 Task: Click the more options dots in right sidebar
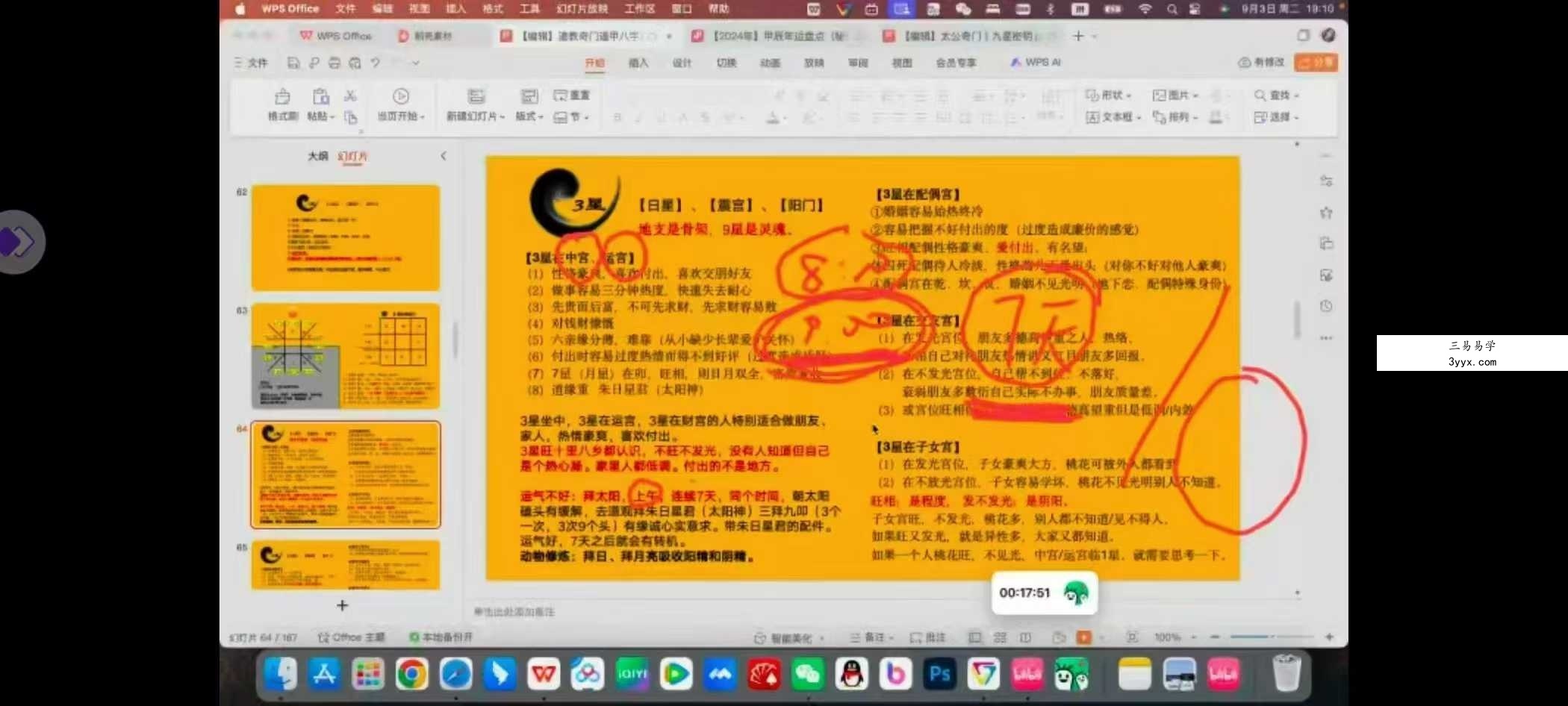click(x=1326, y=338)
